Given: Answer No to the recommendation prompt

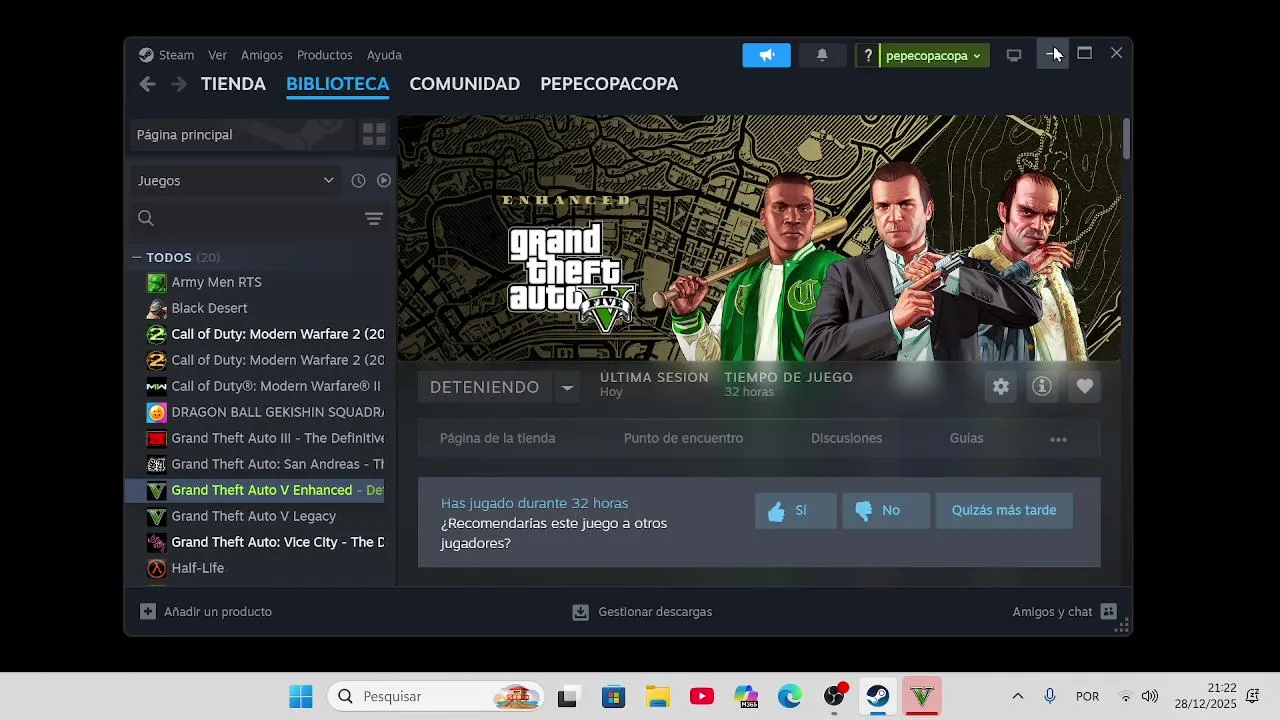Looking at the screenshot, I should (885, 510).
